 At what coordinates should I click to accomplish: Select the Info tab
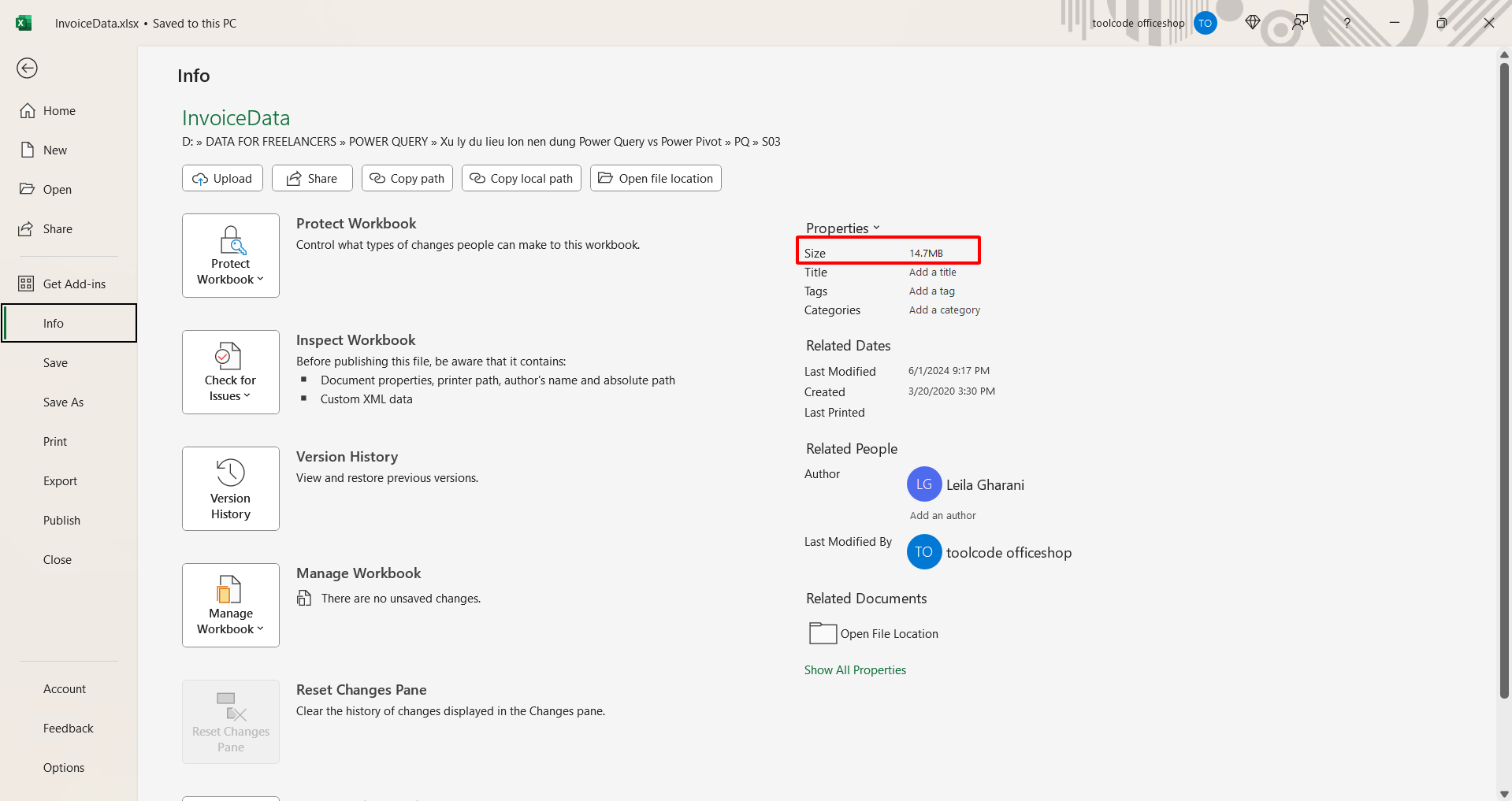[x=69, y=323]
